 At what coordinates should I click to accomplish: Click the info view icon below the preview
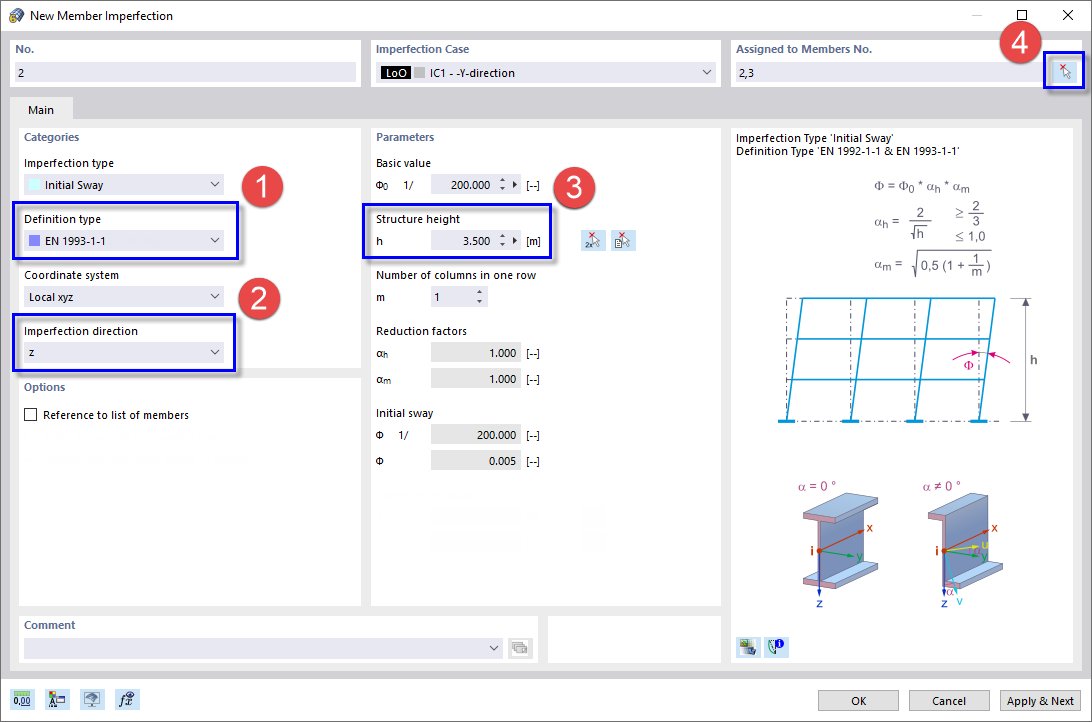click(777, 647)
